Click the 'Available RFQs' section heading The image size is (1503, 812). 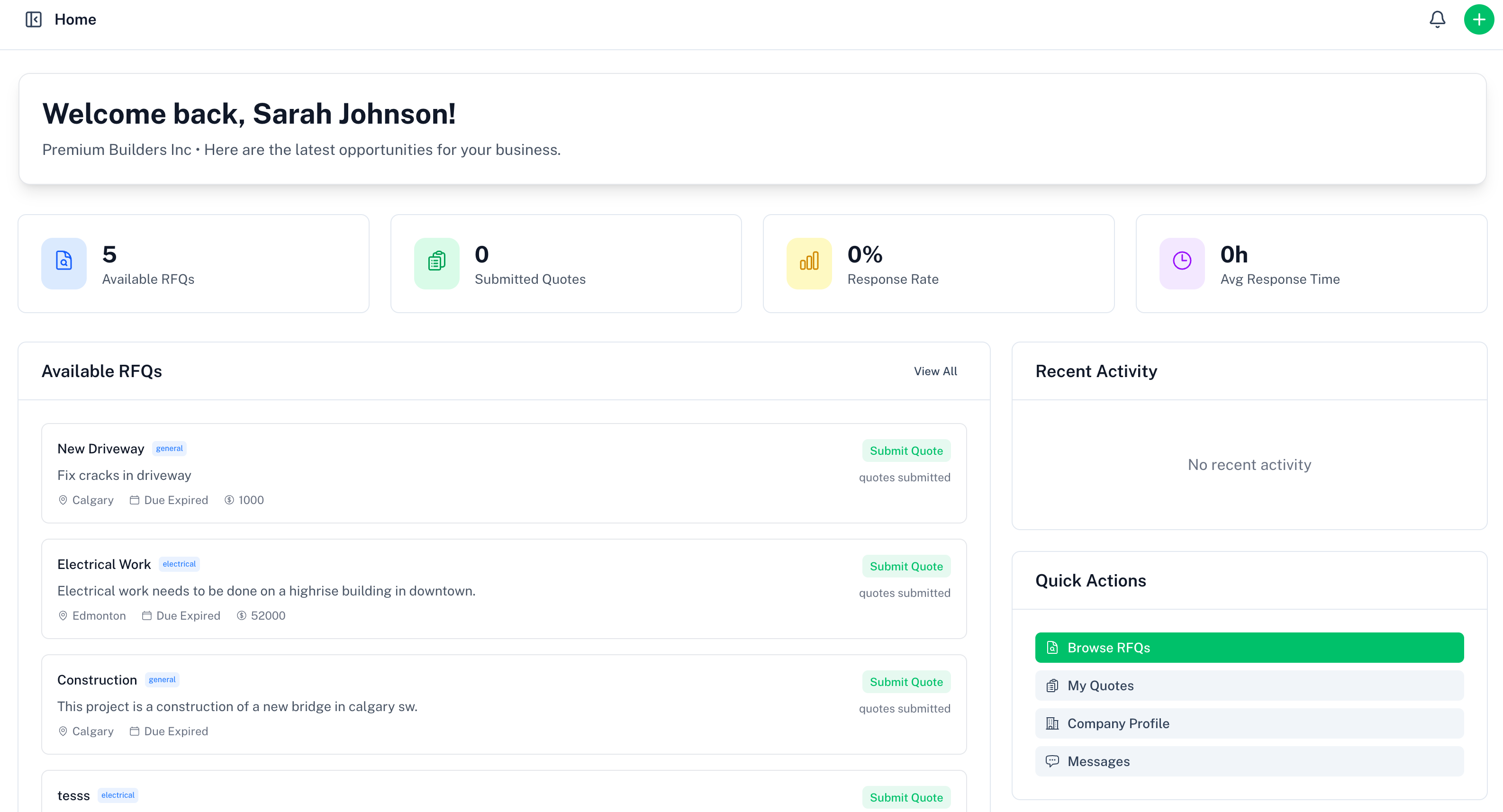coord(101,371)
